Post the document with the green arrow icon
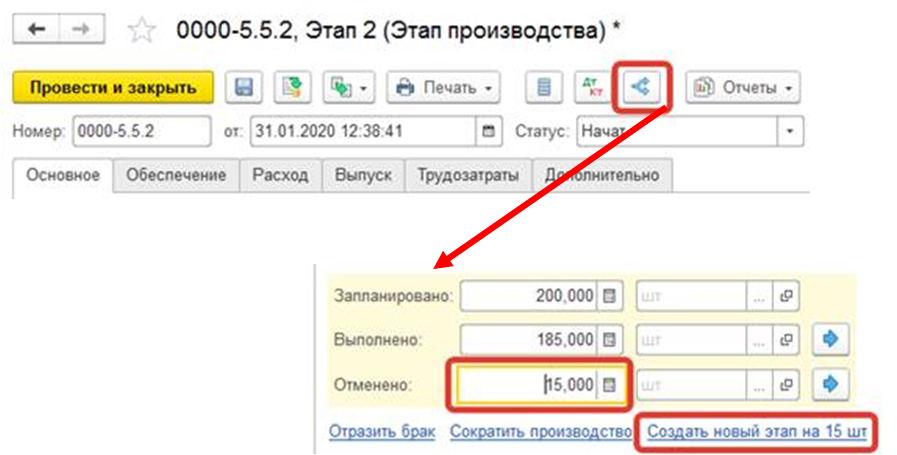Image resolution: width=897 pixels, height=455 pixels. click(x=293, y=88)
